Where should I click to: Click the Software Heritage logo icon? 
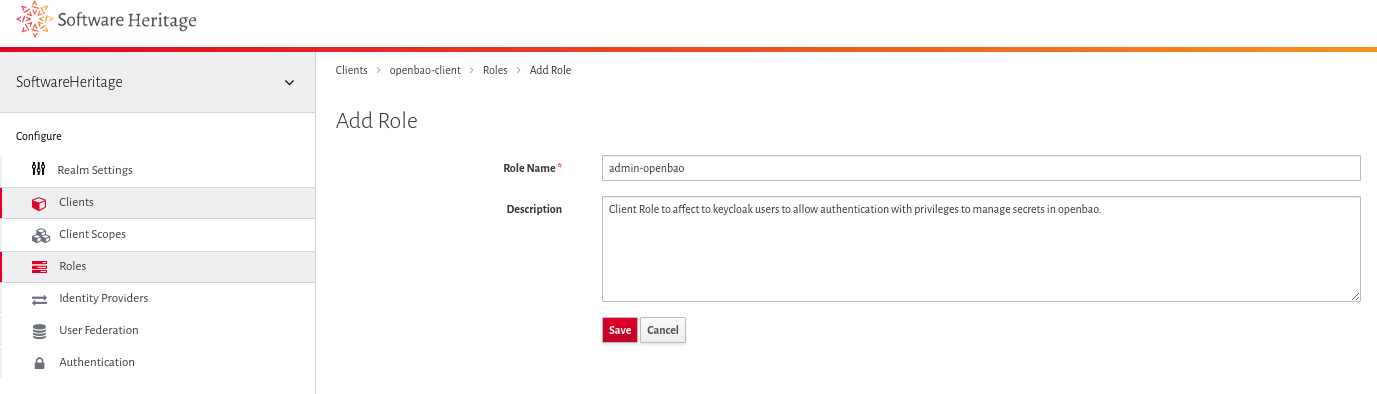pyautogui.click(x=34, y=20)
